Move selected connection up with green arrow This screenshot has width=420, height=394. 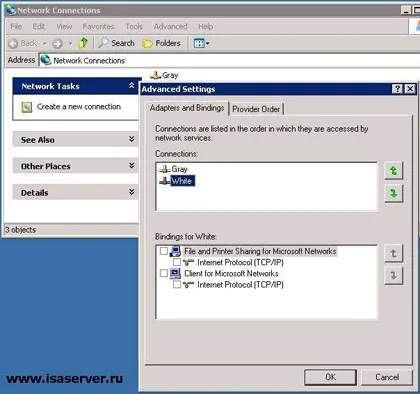point(394,171)
